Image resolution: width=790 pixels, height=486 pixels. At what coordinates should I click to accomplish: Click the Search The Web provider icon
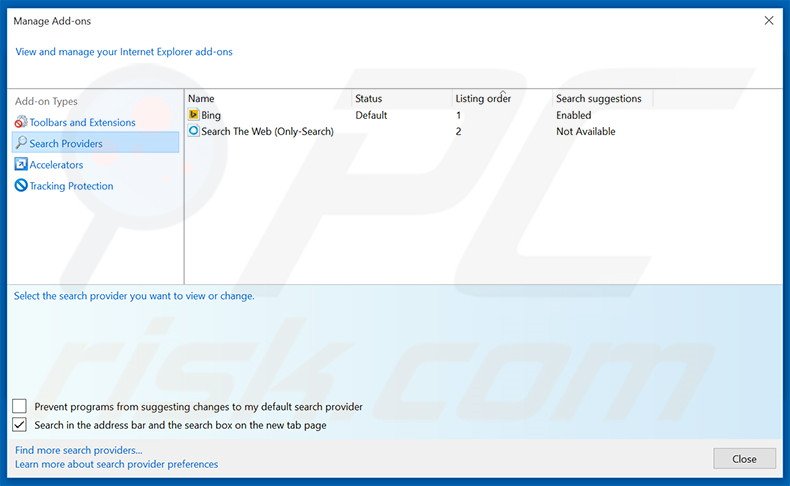coord(194,131)
